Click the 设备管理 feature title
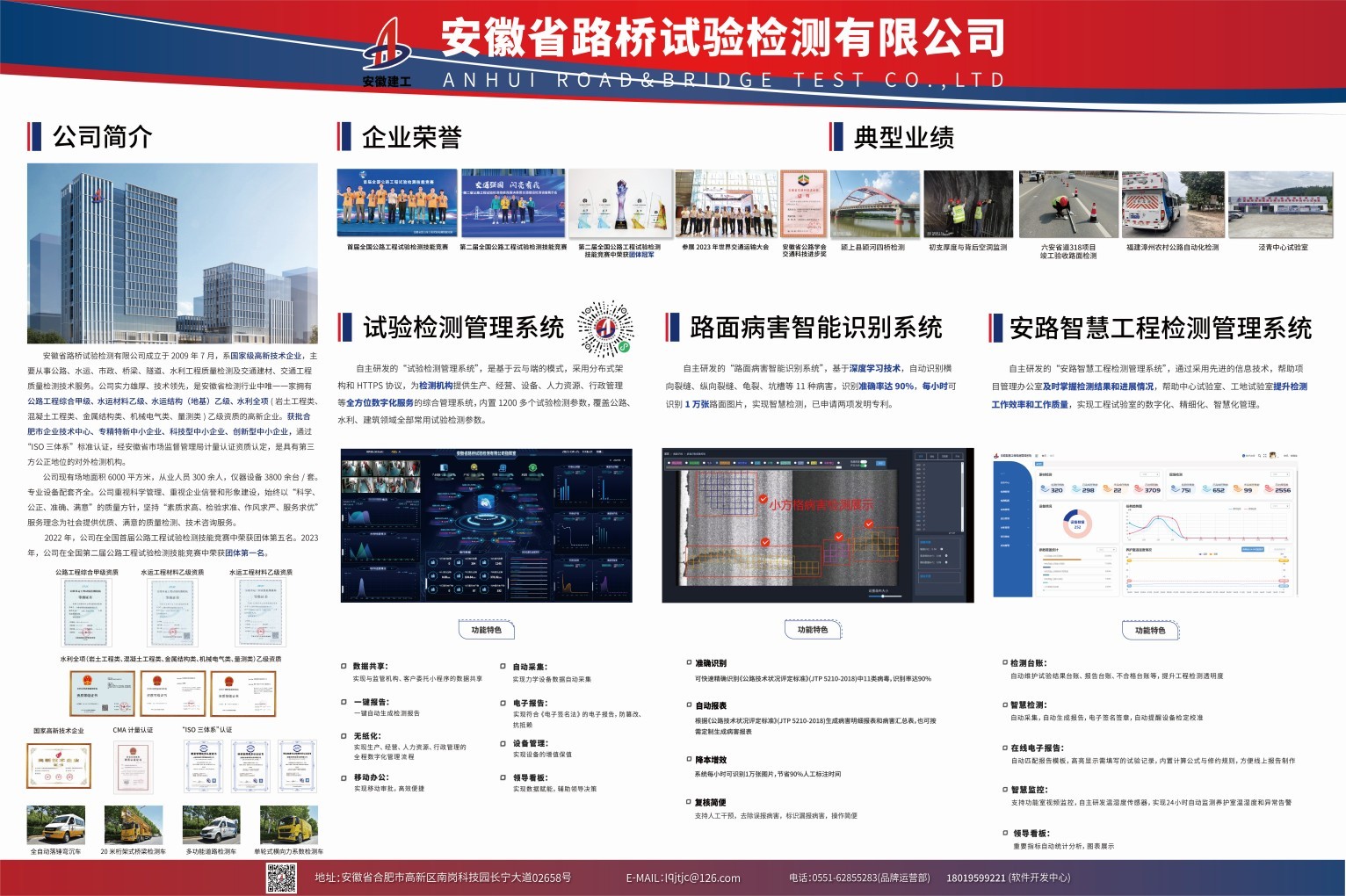The width and height of the screenshot is (1346, 896). pyautogui.click(x=530, y=743)
